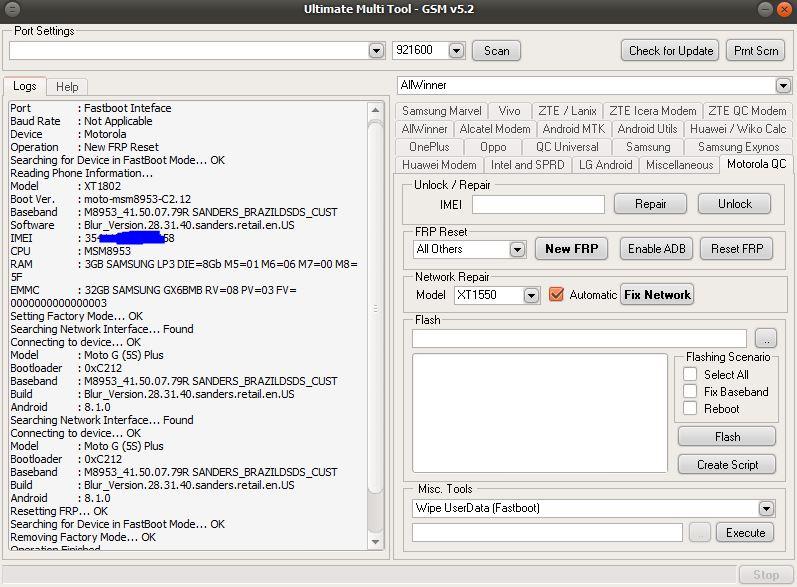This screenshot has width=797, height=587.
Task: Click log line 'Removing Factory Mode... OK'
Action: [x=83, y=537]
